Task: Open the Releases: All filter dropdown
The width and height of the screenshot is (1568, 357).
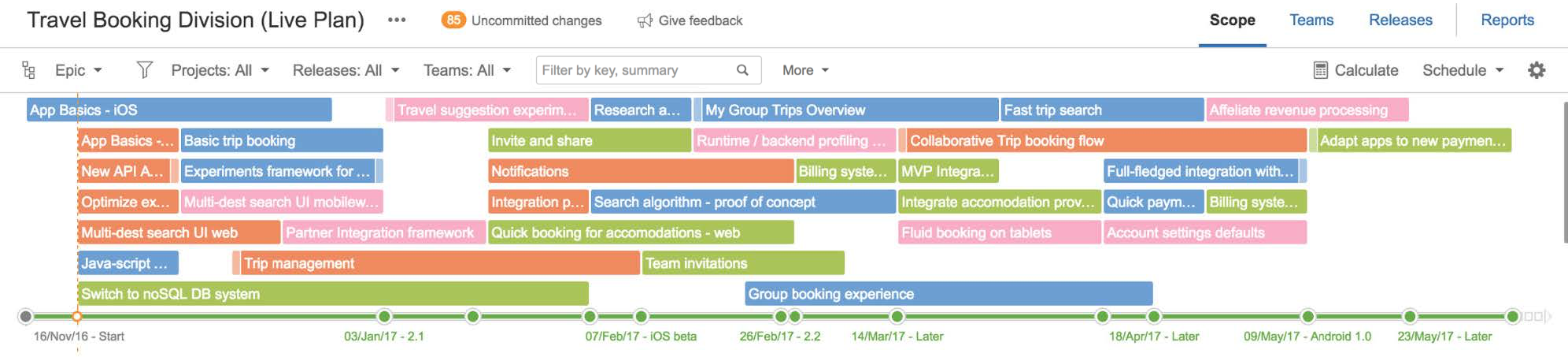Action: pos(346,70)
